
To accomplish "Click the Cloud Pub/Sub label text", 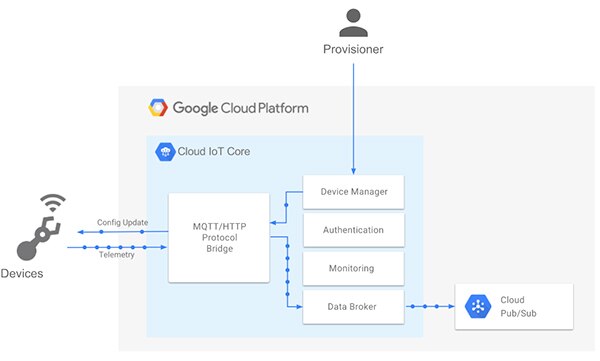I will 518,307.
